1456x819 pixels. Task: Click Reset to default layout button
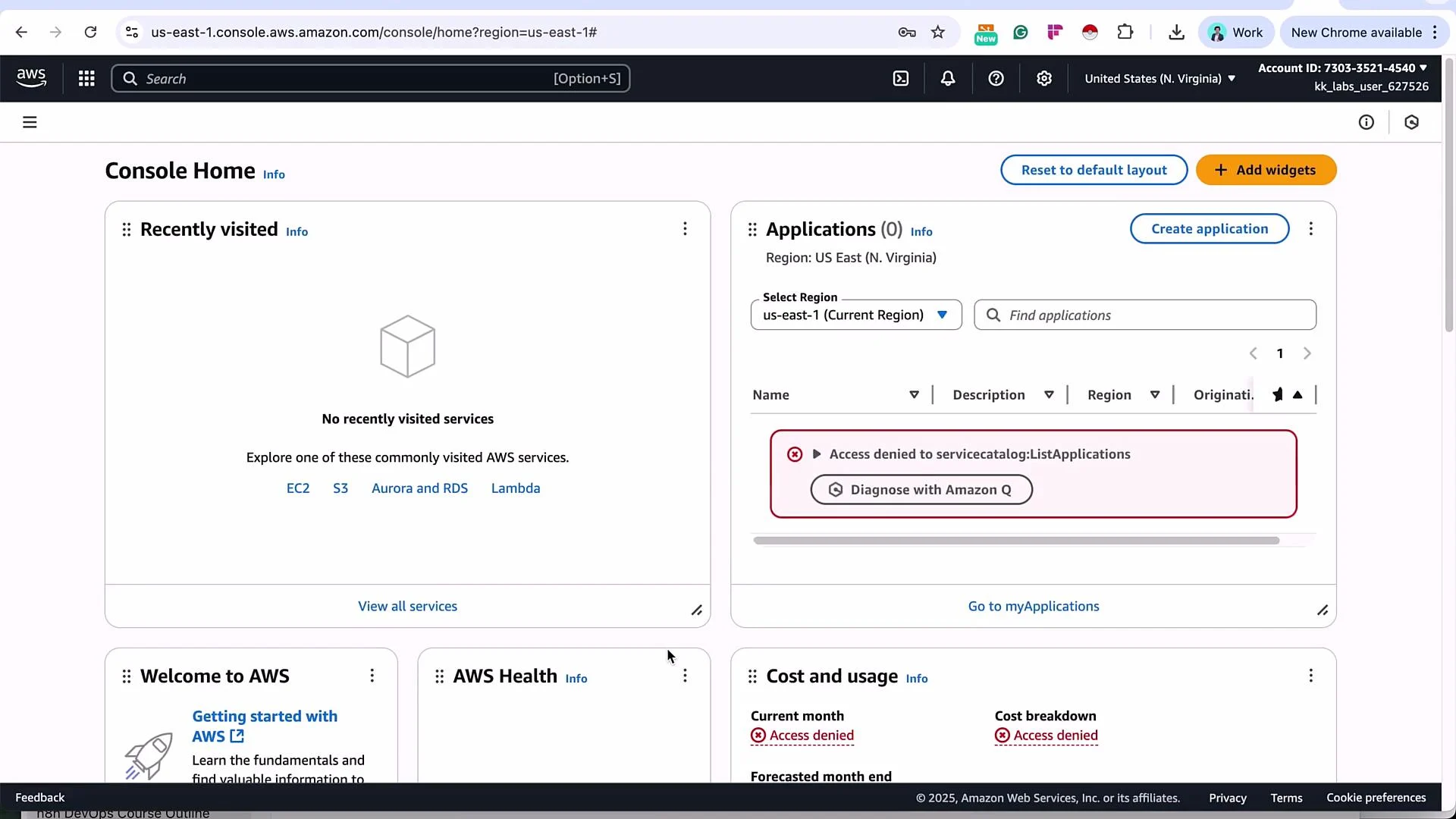point(1094,170)
